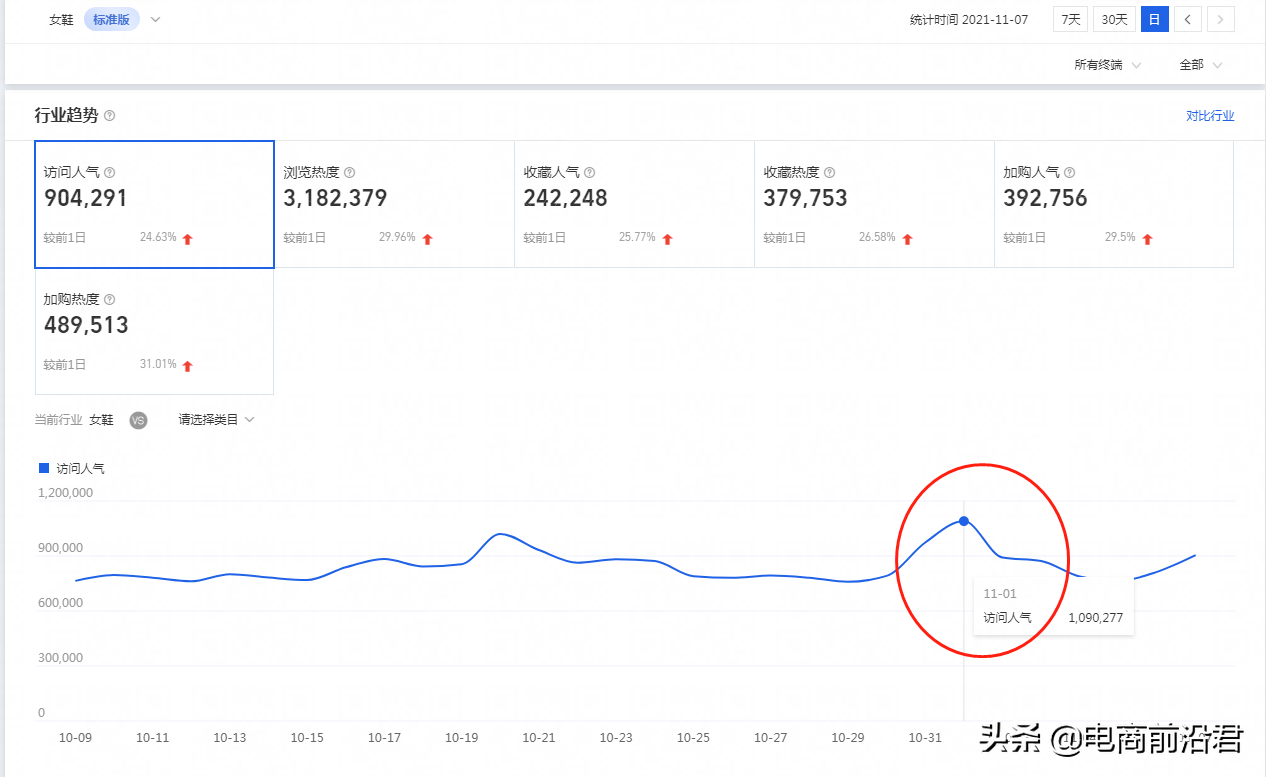Click the help icon beside 访问人气 metric
The height and width of the screenshot is (777, 1266).
(x=109, y=172)
